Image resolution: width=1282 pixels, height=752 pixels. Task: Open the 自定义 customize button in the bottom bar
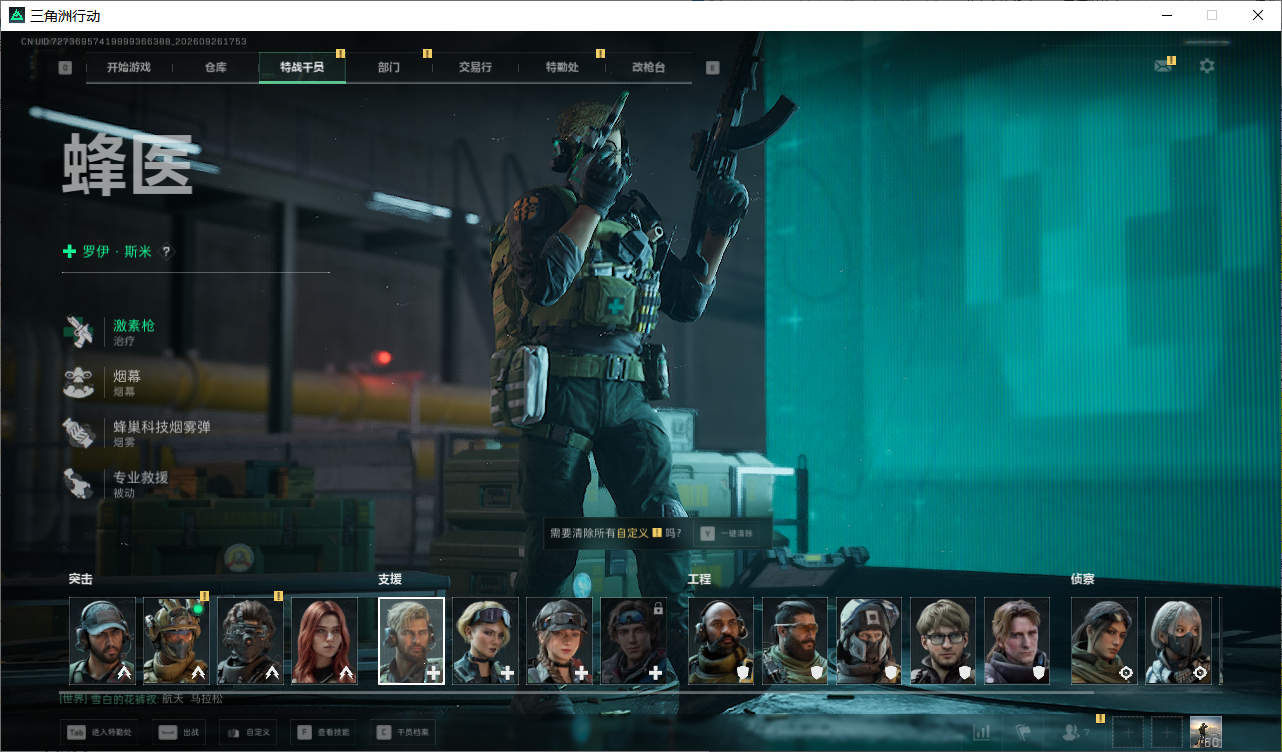248,732
